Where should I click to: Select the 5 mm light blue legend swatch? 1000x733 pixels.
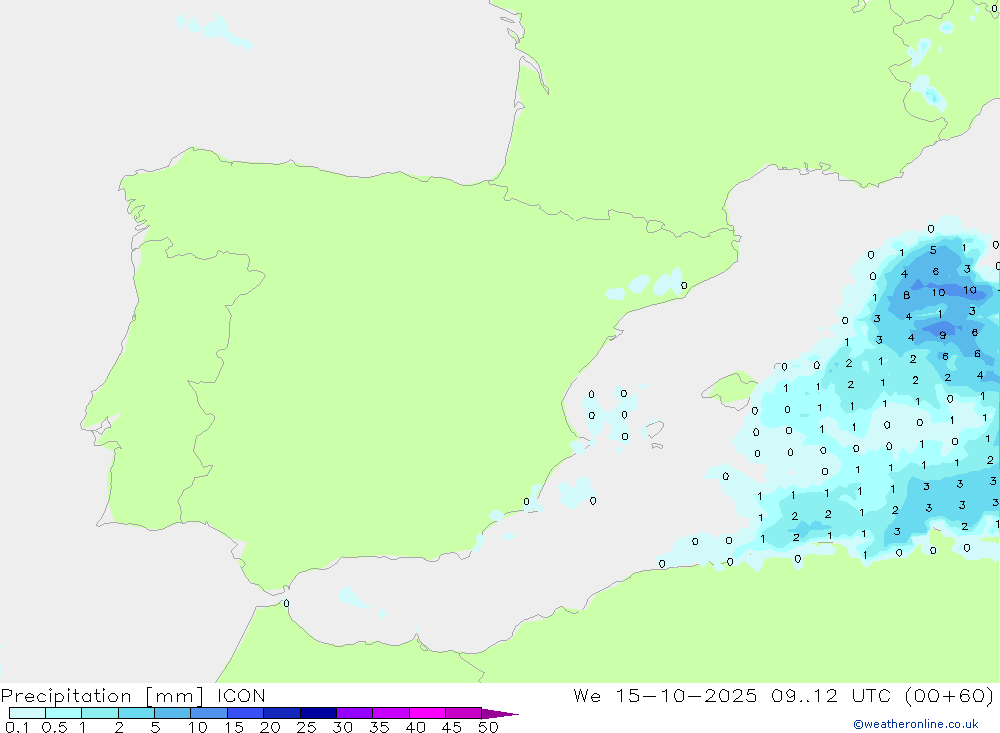click(x=172, y=713)
